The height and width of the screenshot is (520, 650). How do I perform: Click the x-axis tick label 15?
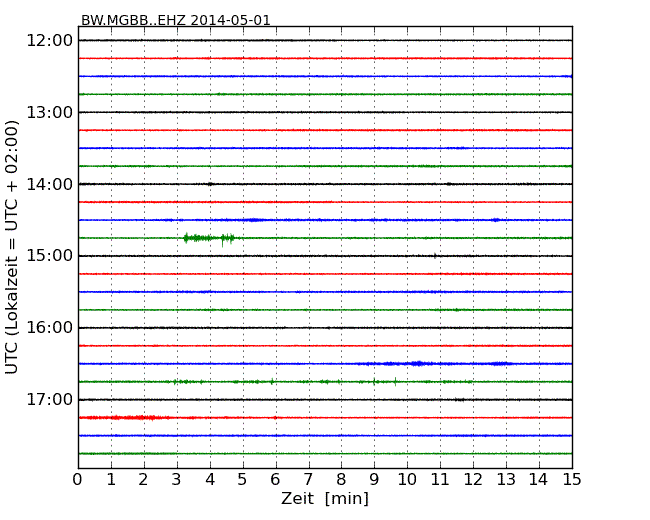[x=572, y=480]
